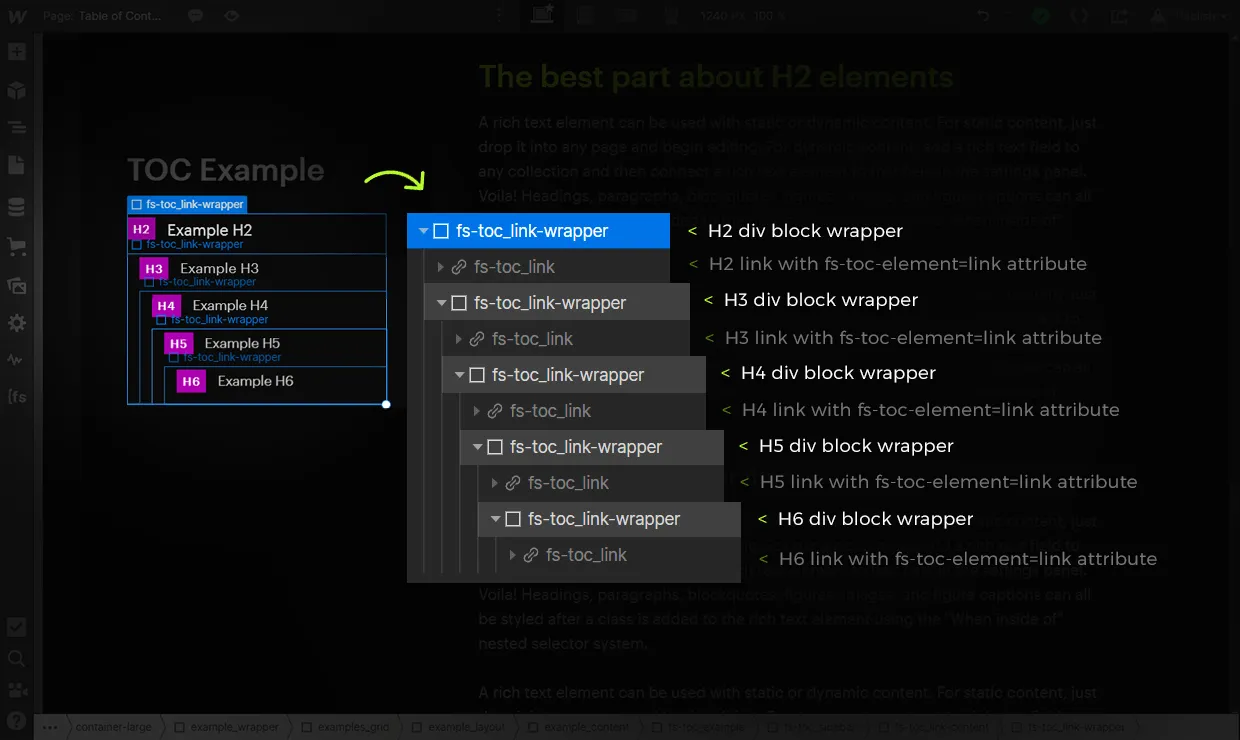Open the activity pulse panel in the sidebar
The image size is (1240, 740).
tap(16, 360)
